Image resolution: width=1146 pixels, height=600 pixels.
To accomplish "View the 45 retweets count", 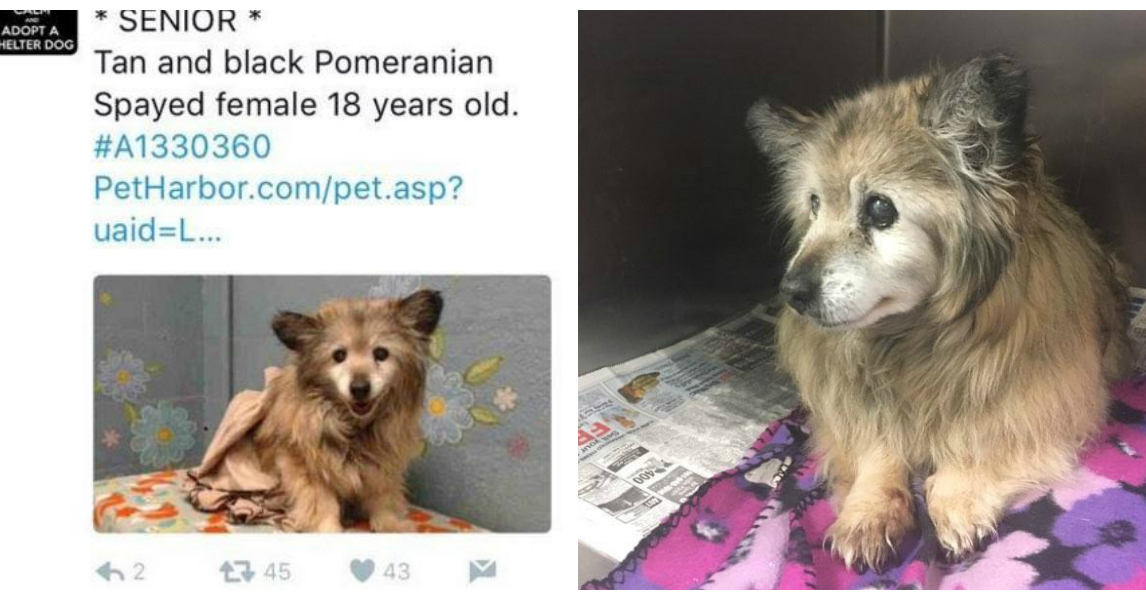I will pyautogui.click(x=277, y=571).
